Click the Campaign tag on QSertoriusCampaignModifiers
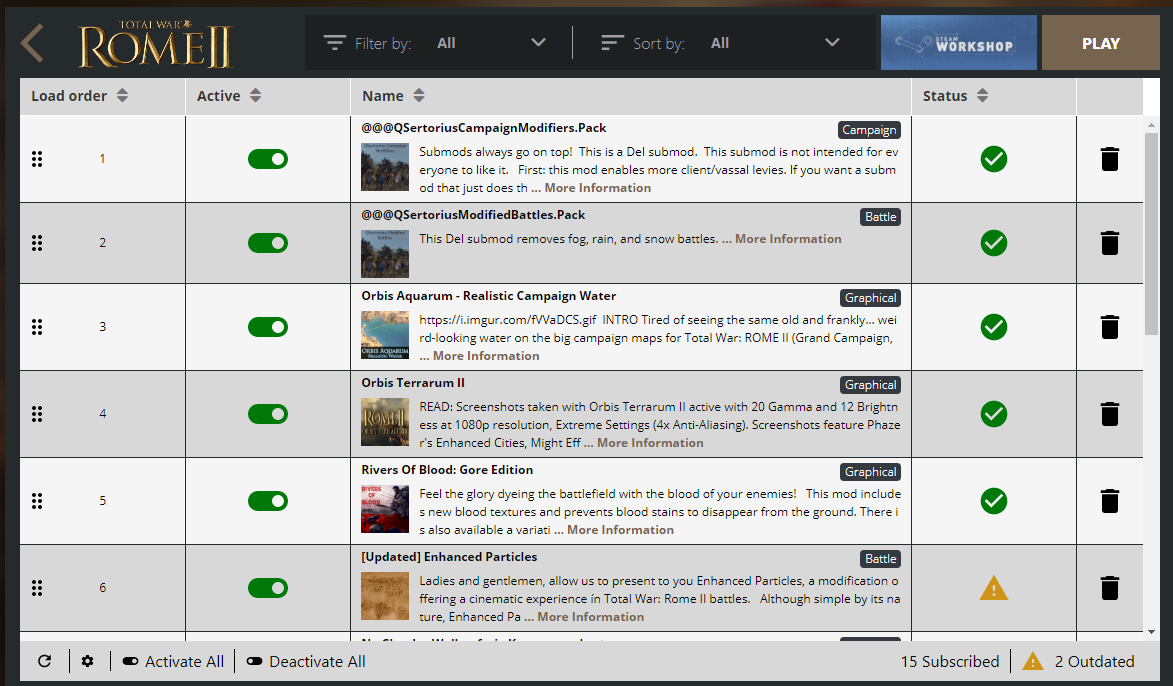The width and height of the screenshot is (1173, 686). (869, 130)
